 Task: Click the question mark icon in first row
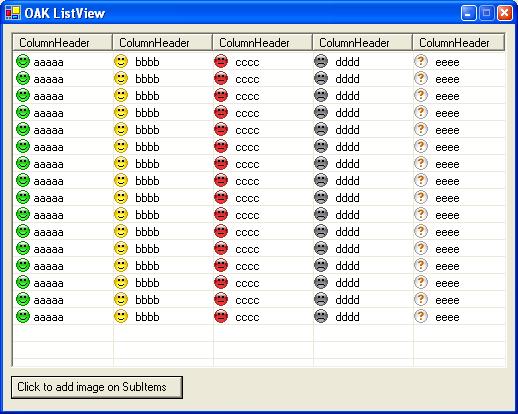(x=421, y=61)
